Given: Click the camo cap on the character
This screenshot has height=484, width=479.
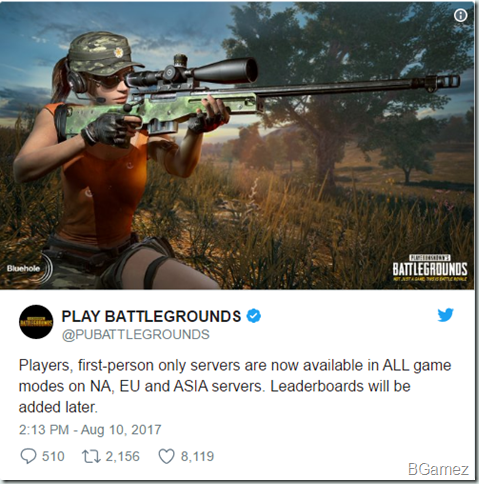Looking at the screenshot, I should click(103, 53).
